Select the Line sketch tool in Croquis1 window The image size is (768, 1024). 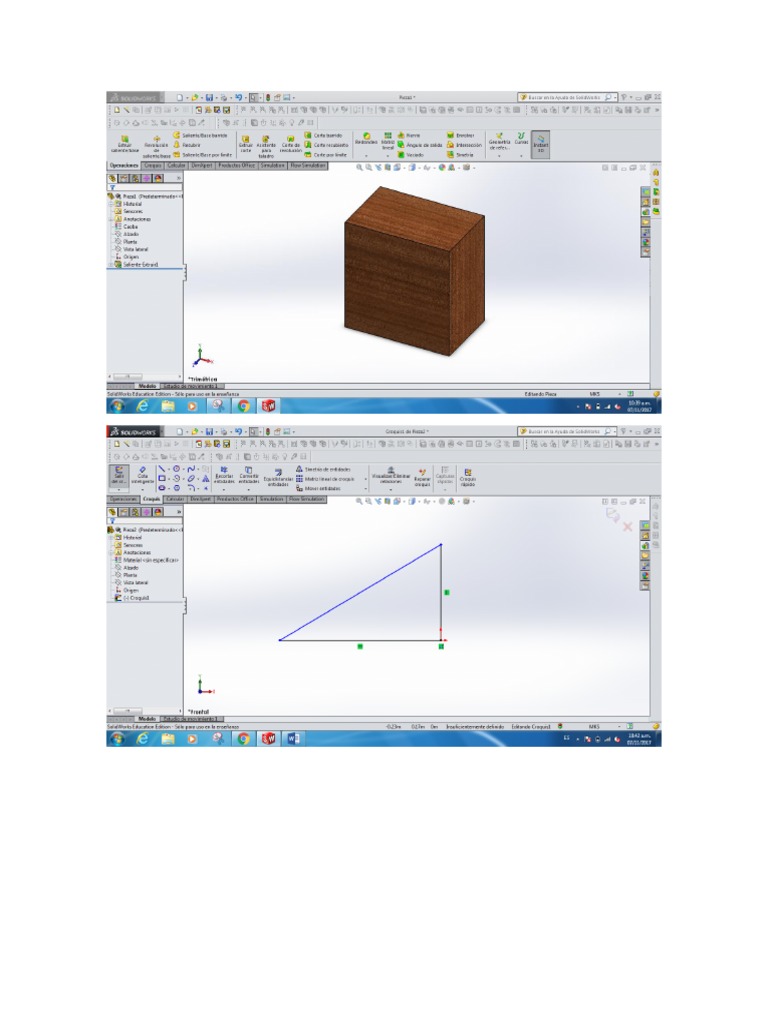point(162,469)
